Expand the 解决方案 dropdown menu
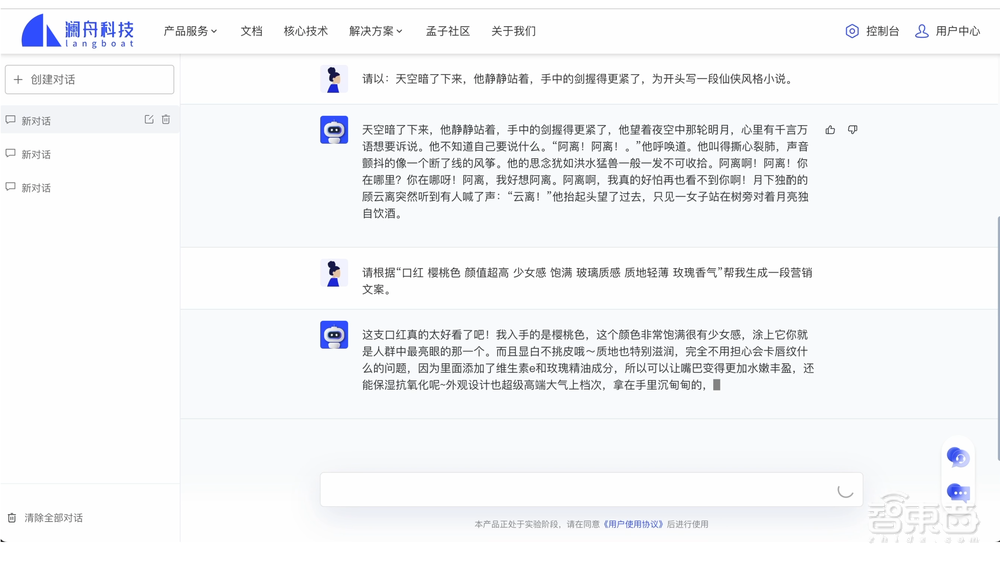Screen dimensions: 1000x562 (376, 31)
